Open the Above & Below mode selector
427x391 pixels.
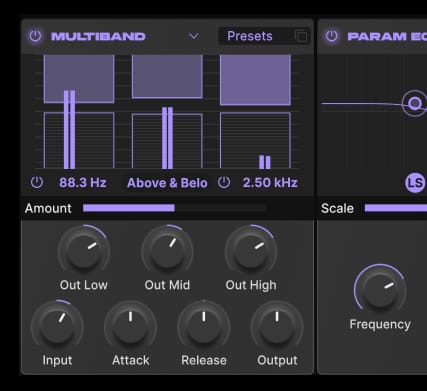coord(167,183)
